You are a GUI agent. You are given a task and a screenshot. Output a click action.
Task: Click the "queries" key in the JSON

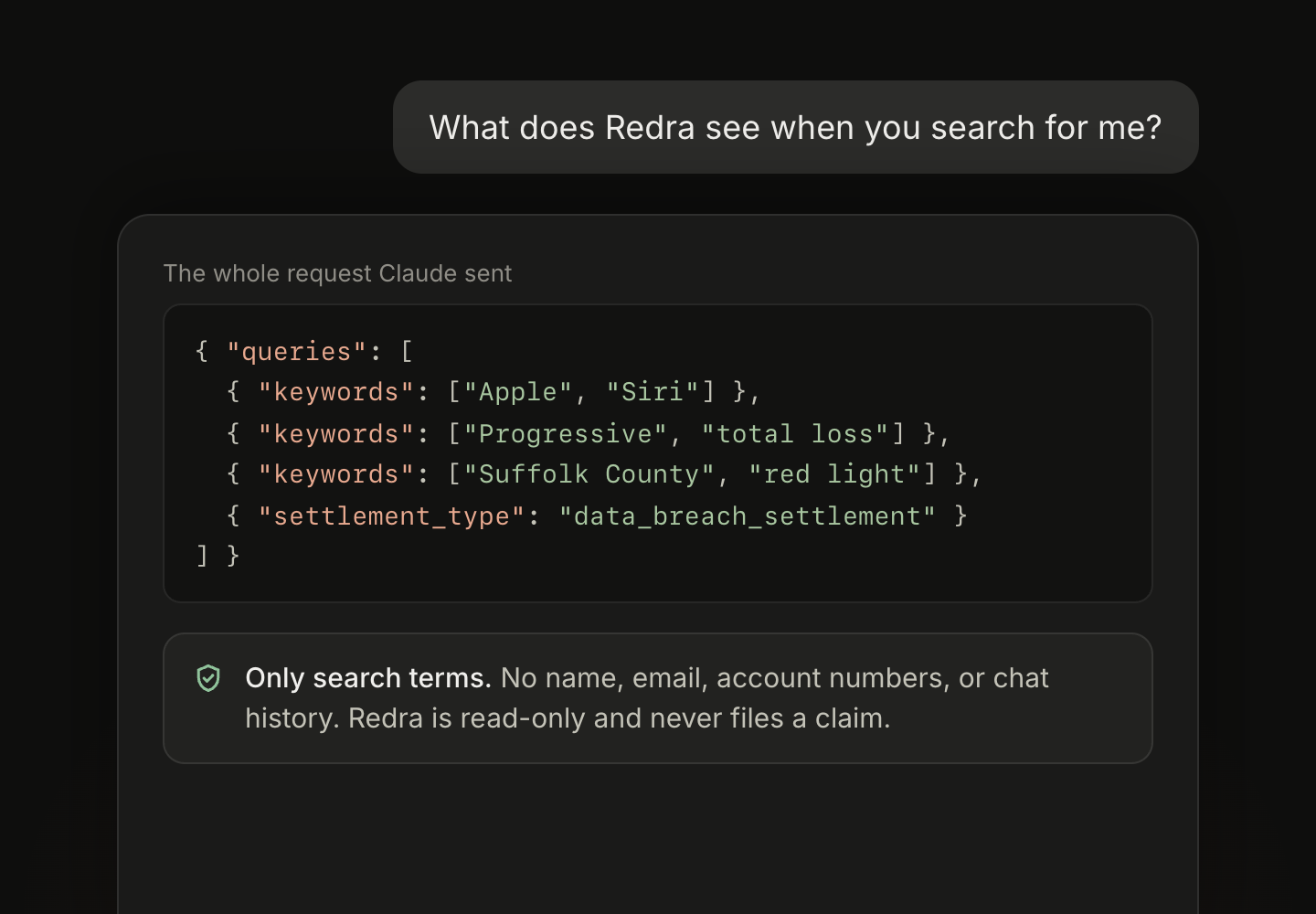pyautogui.click(x=297, y=351)
